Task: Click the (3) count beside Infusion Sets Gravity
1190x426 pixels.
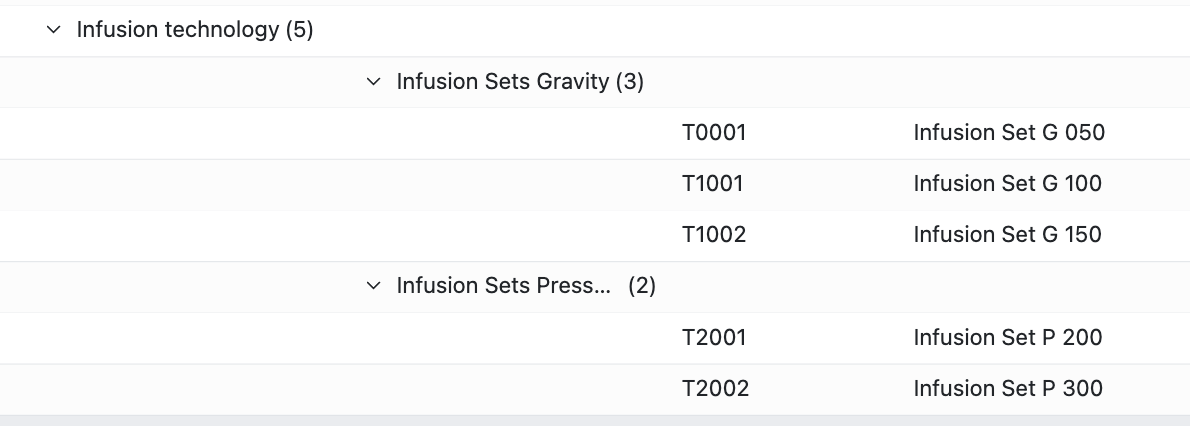Action: point(630,81)
